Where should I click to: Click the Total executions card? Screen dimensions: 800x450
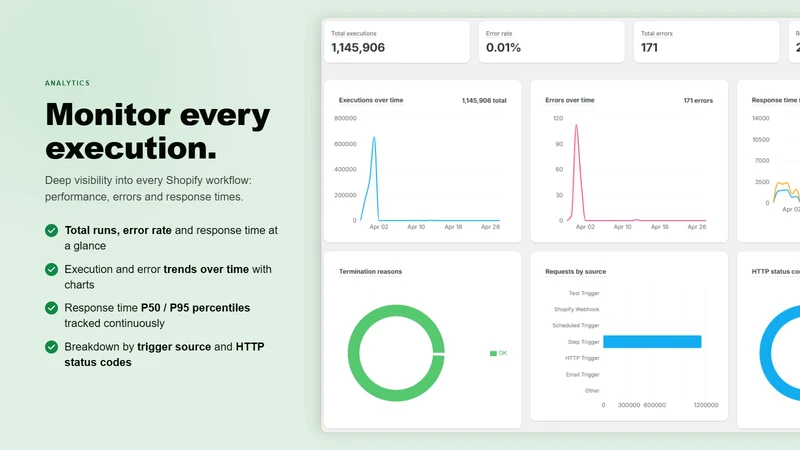pyautogui.click(x=396, y=42)
